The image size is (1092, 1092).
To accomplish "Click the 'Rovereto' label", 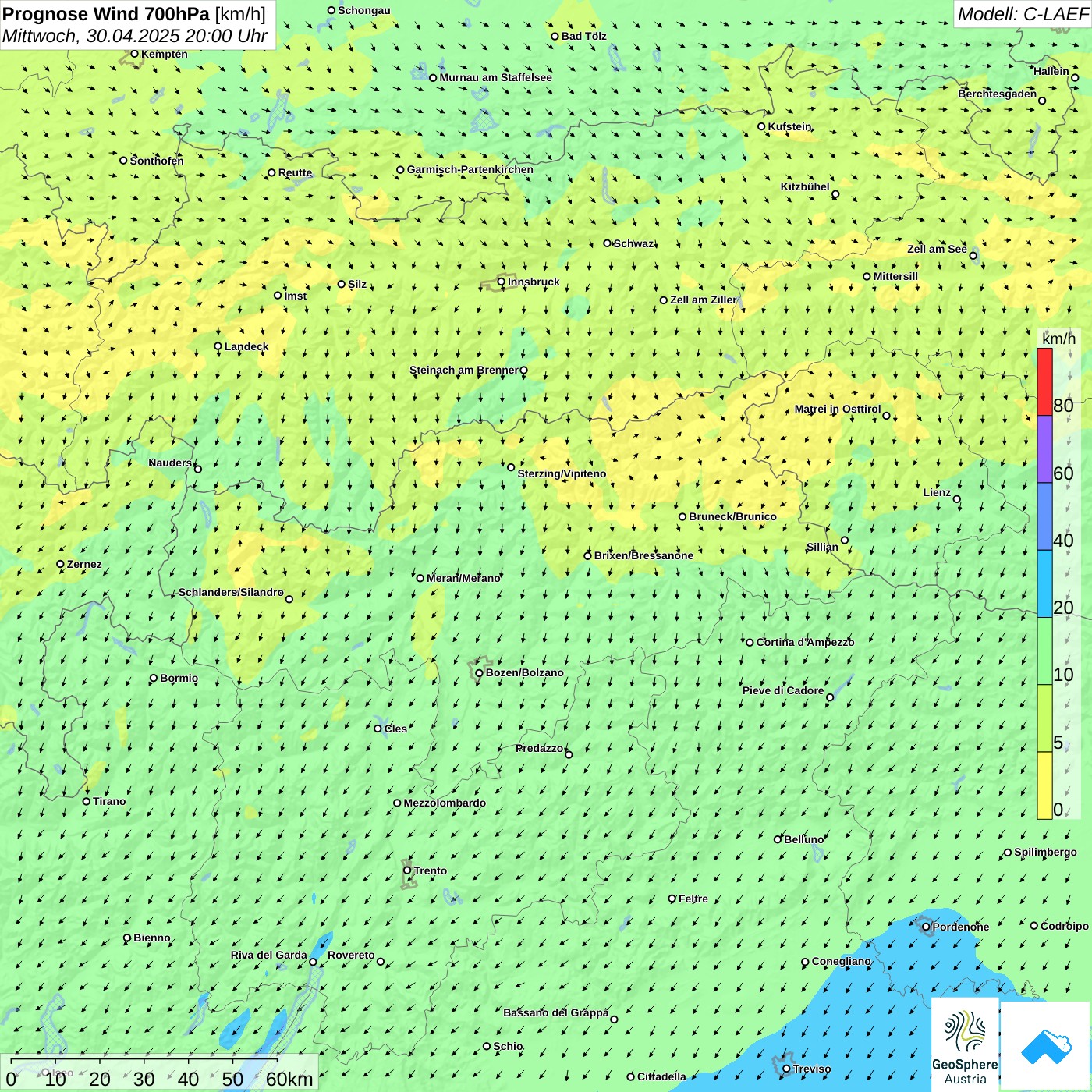I will coord(351,955).
